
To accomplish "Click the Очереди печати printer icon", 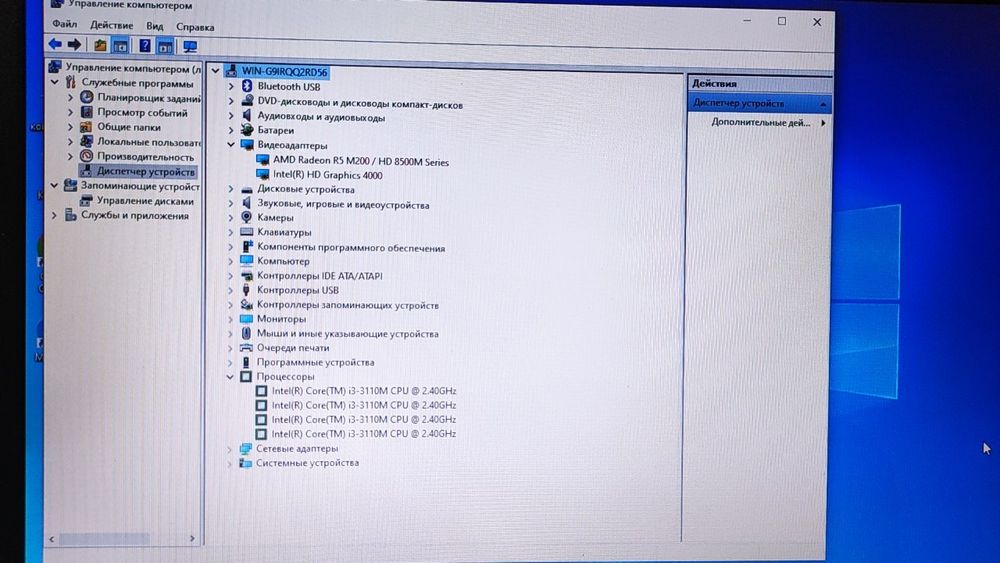I will click(x=246, y=348).
